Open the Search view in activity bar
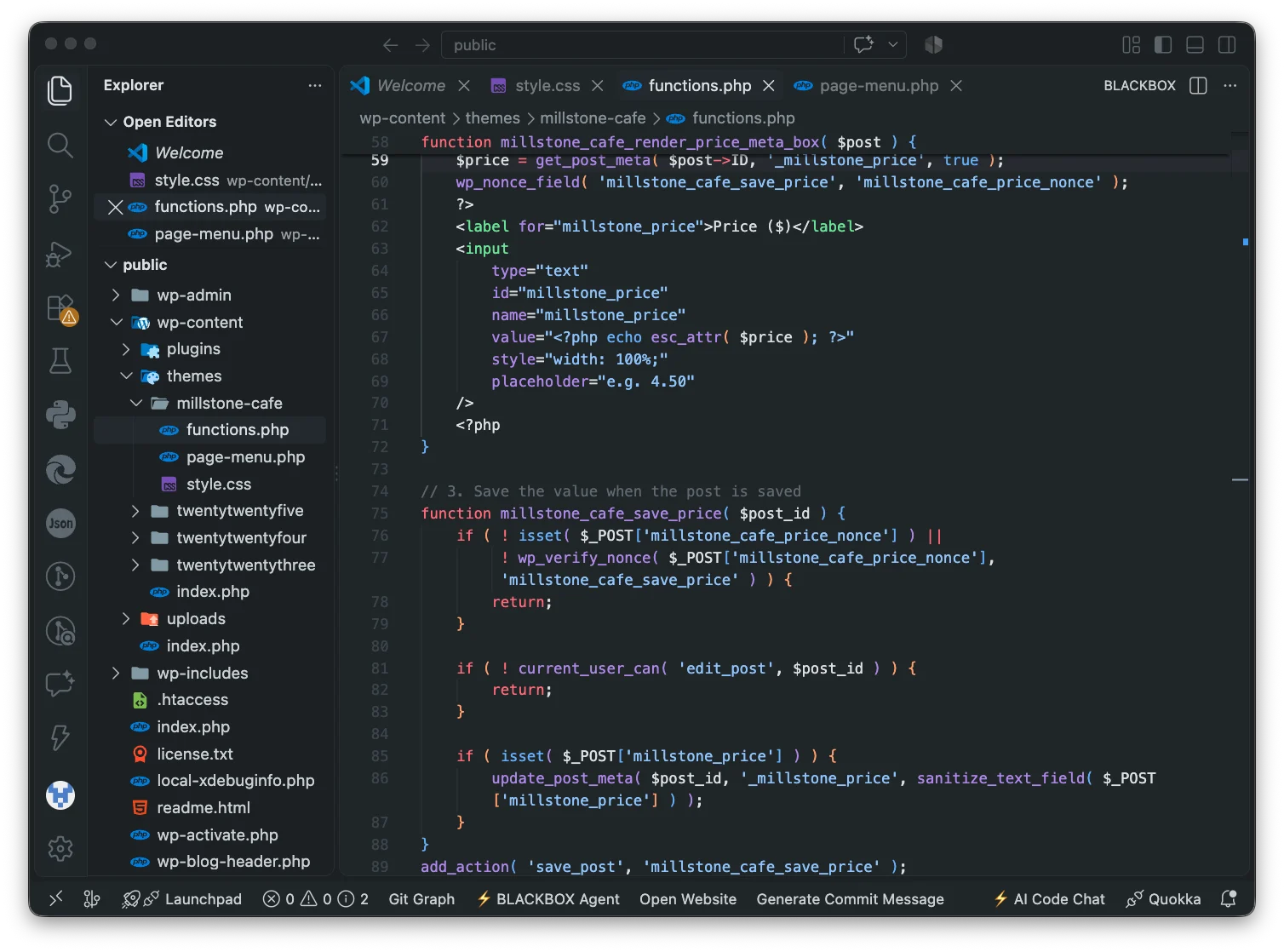This screenshot has width=1284, height=952. [60, 145]
